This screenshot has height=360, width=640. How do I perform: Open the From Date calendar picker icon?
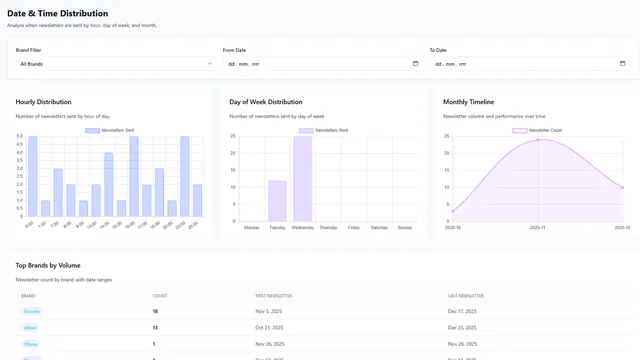click(x=416, y=63)
